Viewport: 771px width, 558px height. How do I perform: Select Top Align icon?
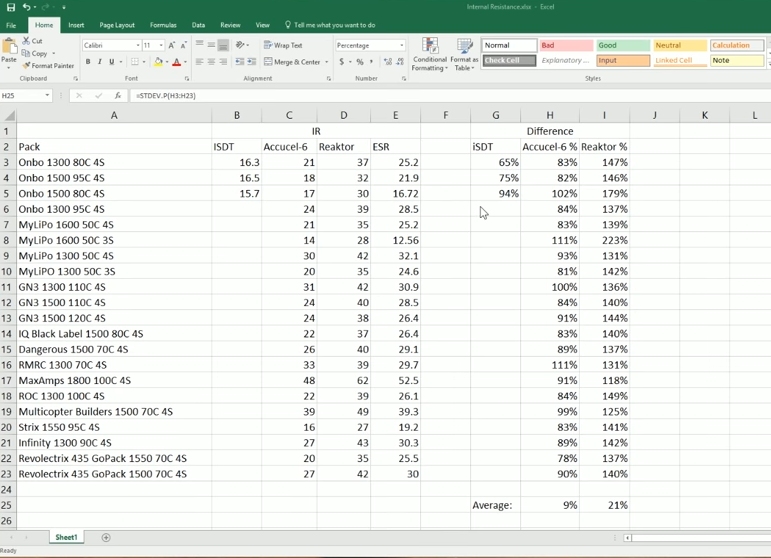point(199,45)
